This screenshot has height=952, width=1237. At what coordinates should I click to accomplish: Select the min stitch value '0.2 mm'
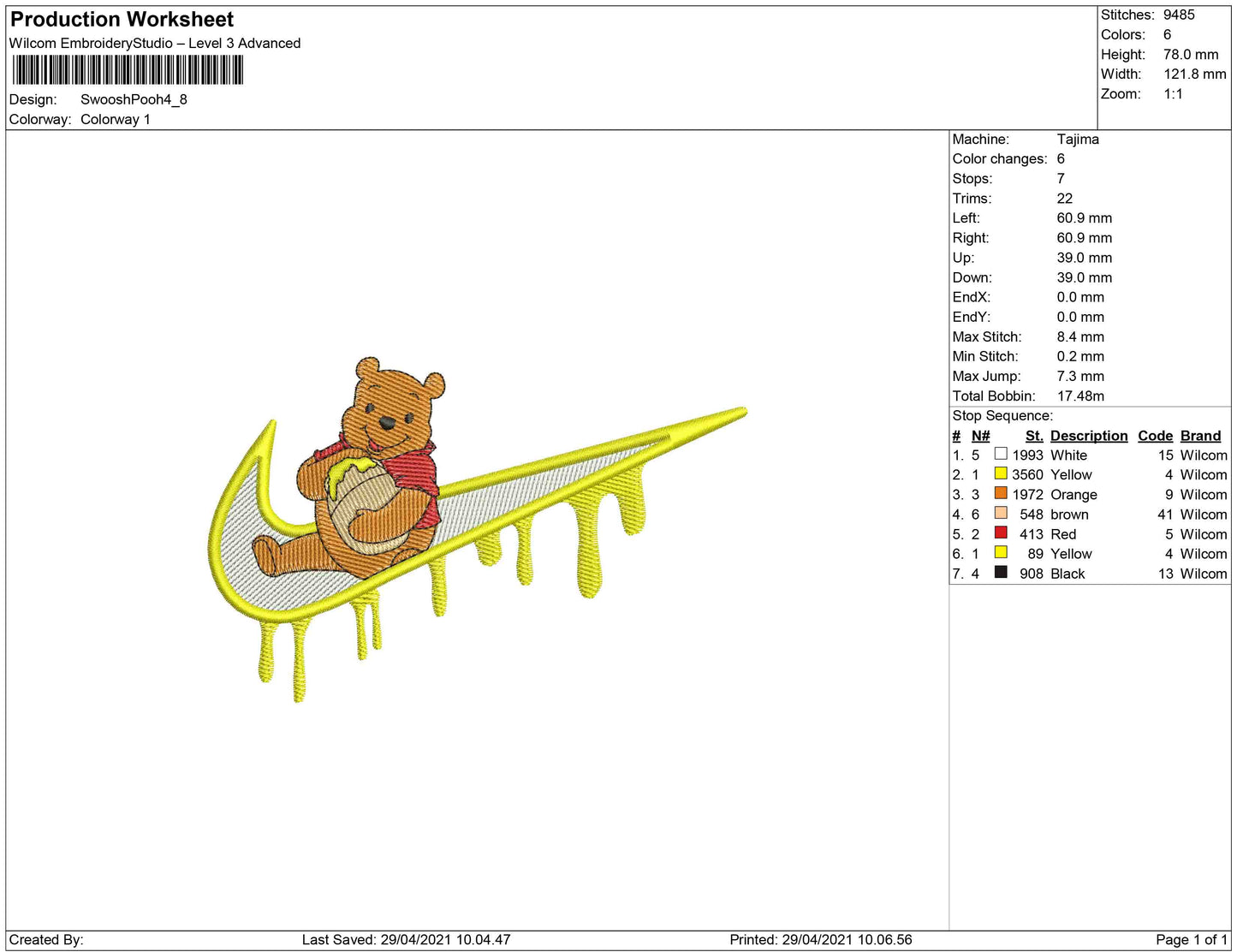[1080, 357]
